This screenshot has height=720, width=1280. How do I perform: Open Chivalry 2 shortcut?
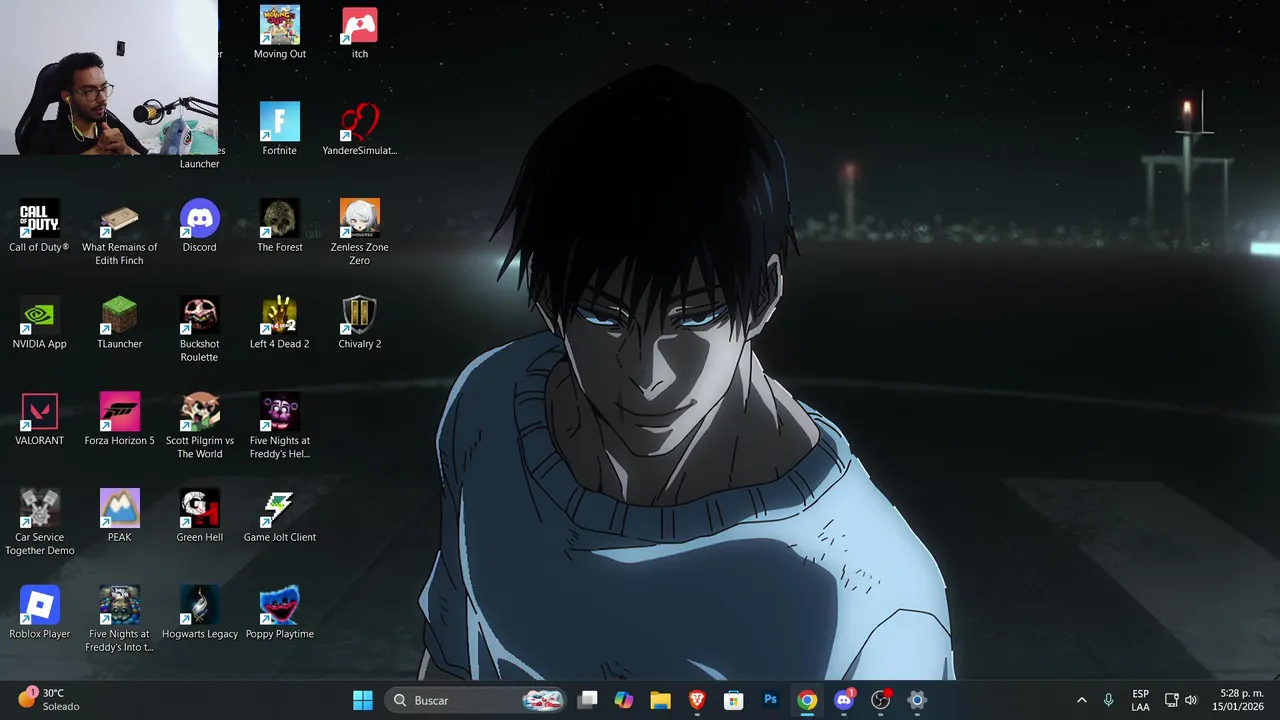click(360, 323)
